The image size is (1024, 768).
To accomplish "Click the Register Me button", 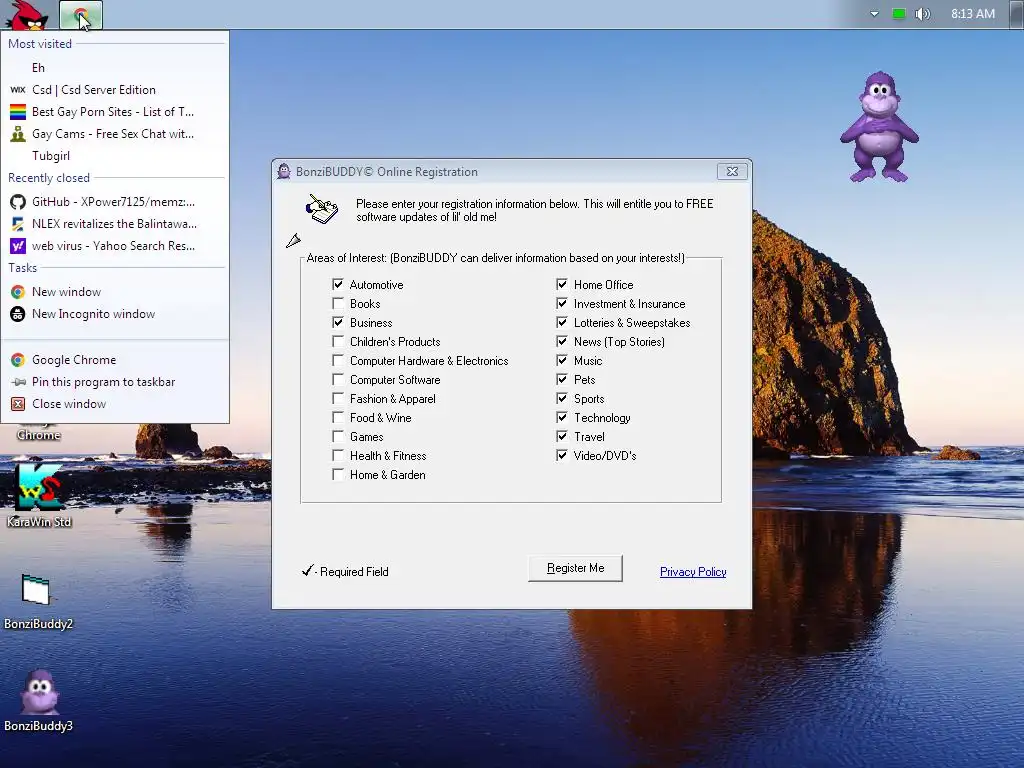I will point(575,568).
